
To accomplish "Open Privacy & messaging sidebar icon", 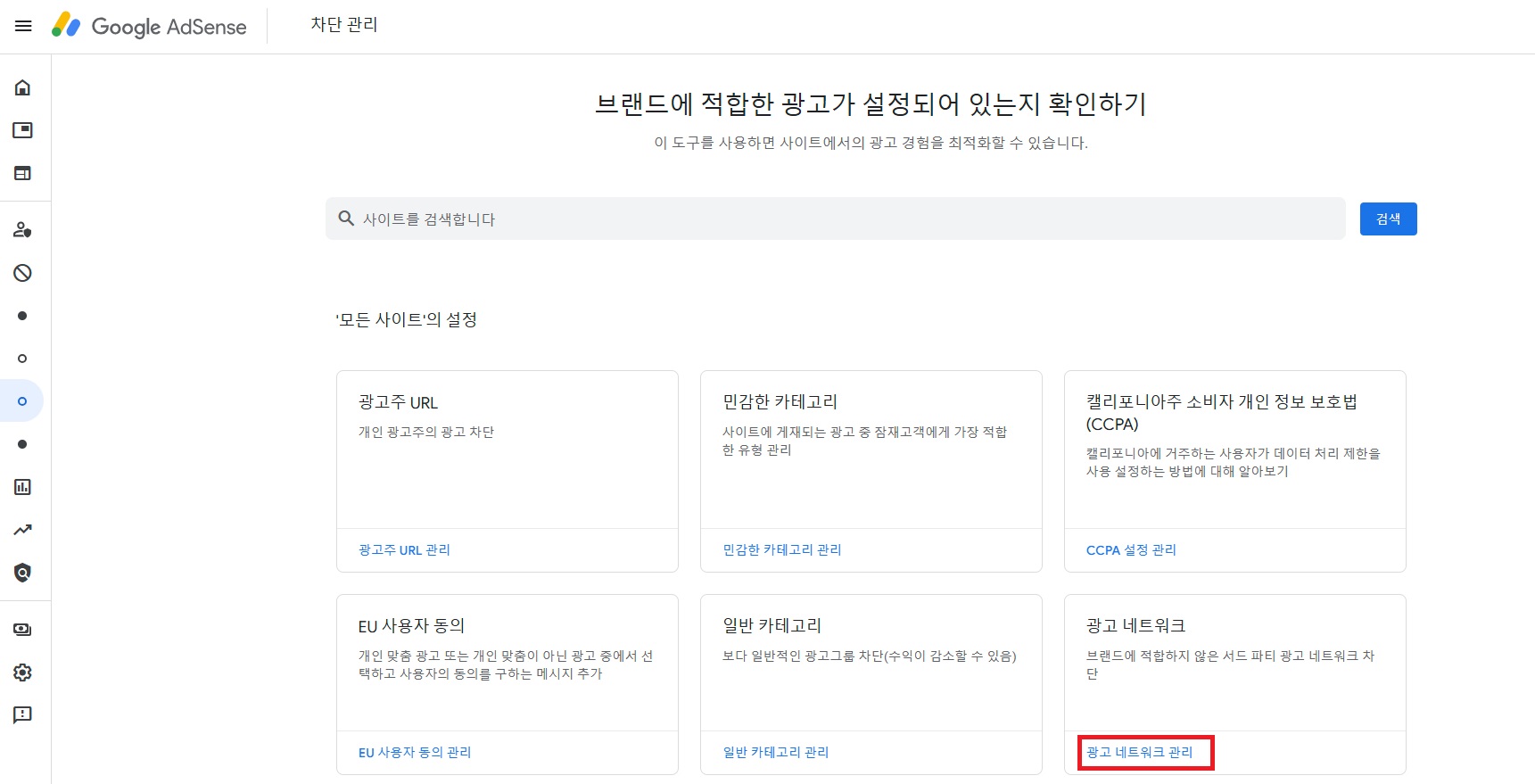I will [x=22, y=230].
